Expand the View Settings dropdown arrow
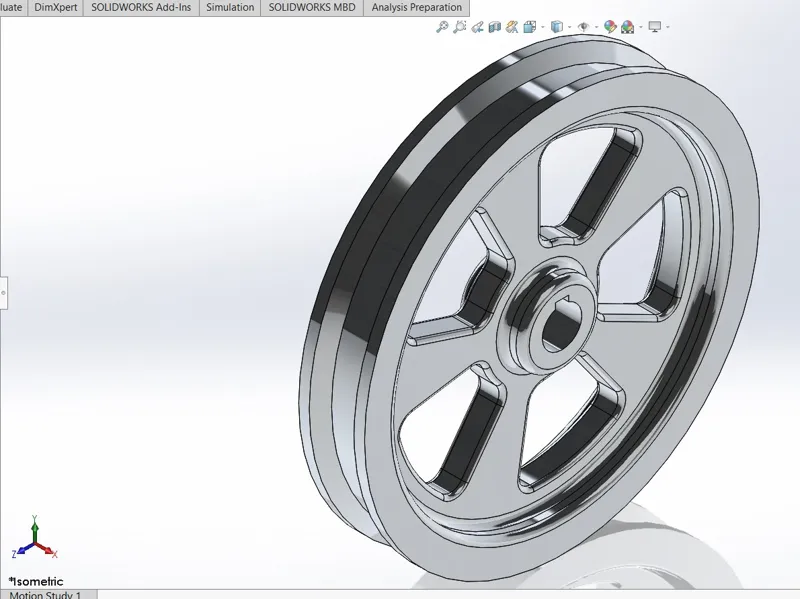Image resolution: width=800 pixels, height=599 pixels. pyautogui.click(x=667, y=27)
